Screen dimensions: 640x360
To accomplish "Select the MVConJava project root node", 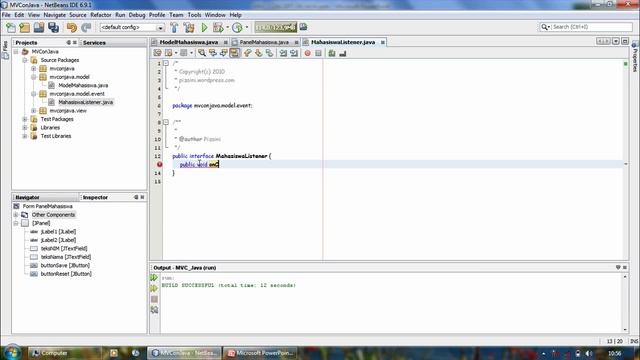I will click(x=45, y=52).
